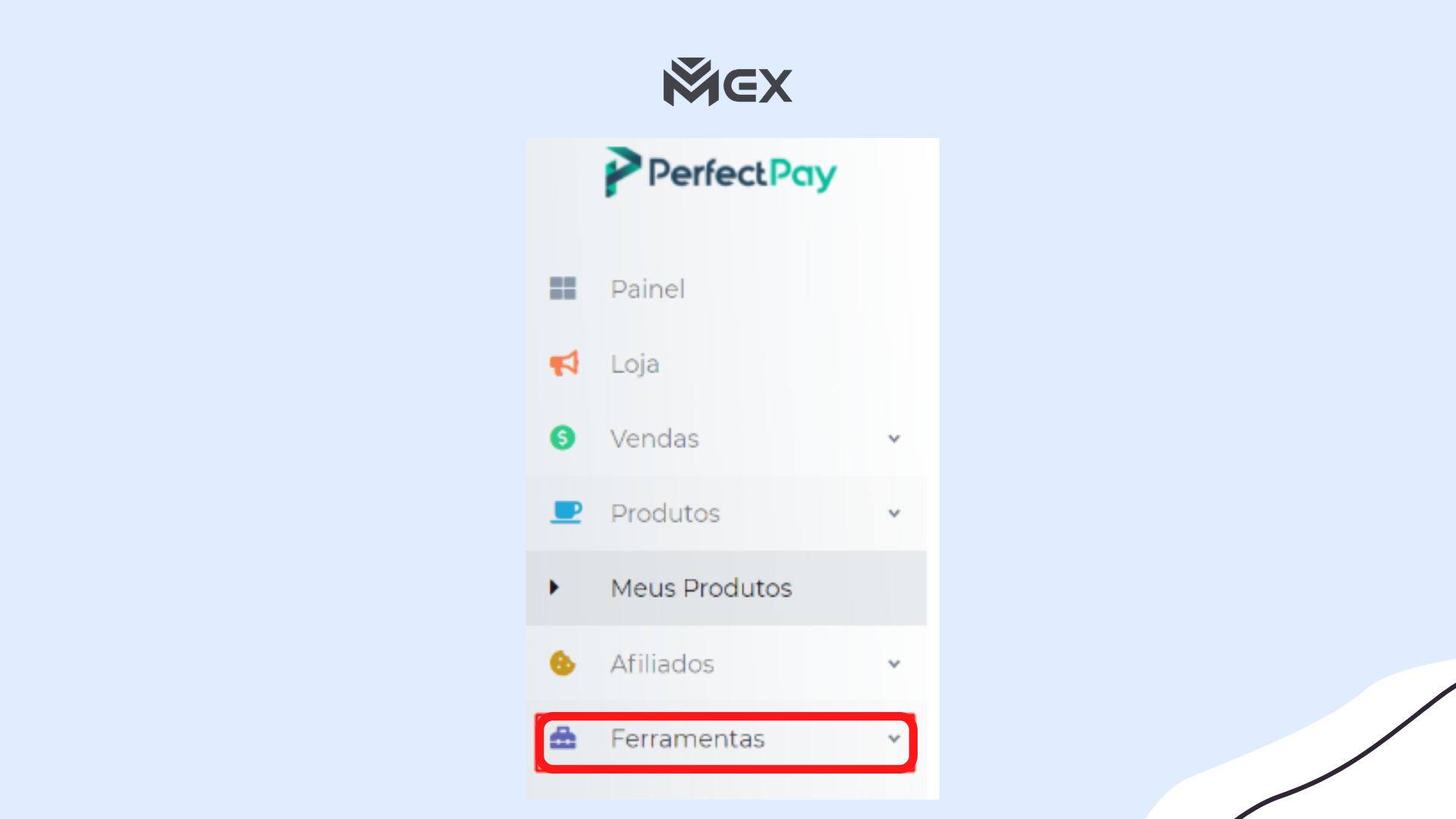Select Painel from sidebar menu
The height and width of the screenshot is (819, 1456).
(647, 289)
